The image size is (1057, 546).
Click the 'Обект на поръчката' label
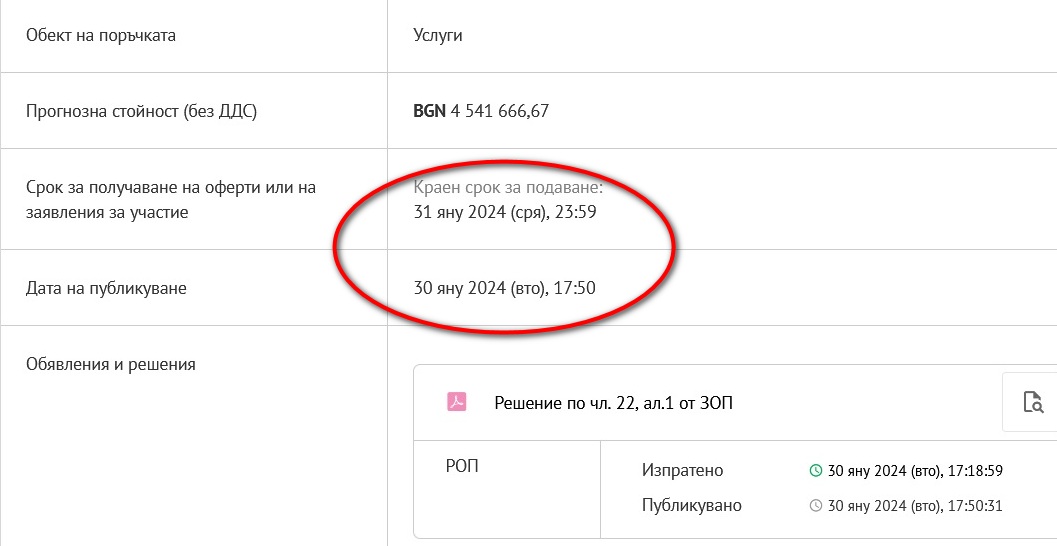101,36
